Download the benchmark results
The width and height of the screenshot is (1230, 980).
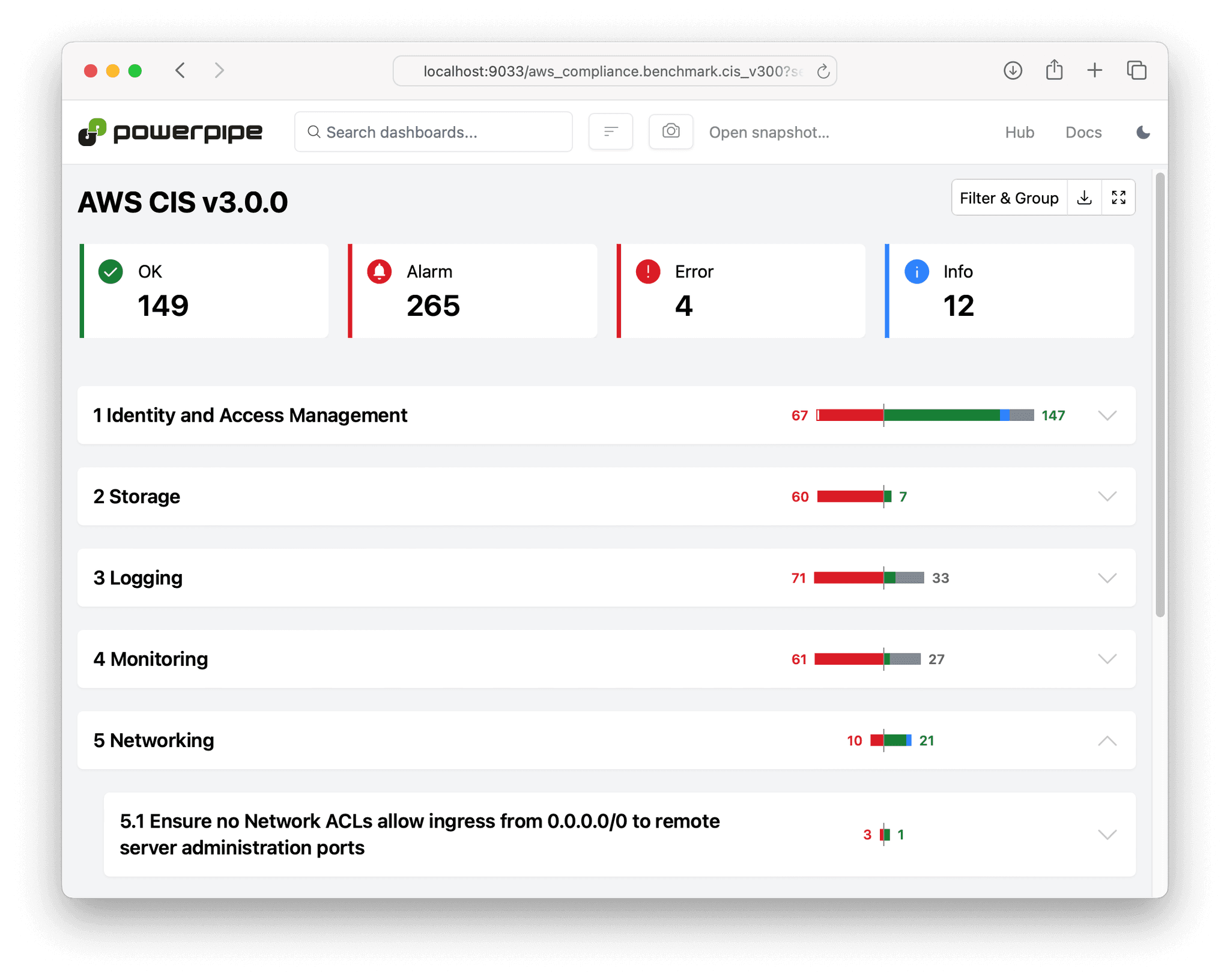point(1085,197)
